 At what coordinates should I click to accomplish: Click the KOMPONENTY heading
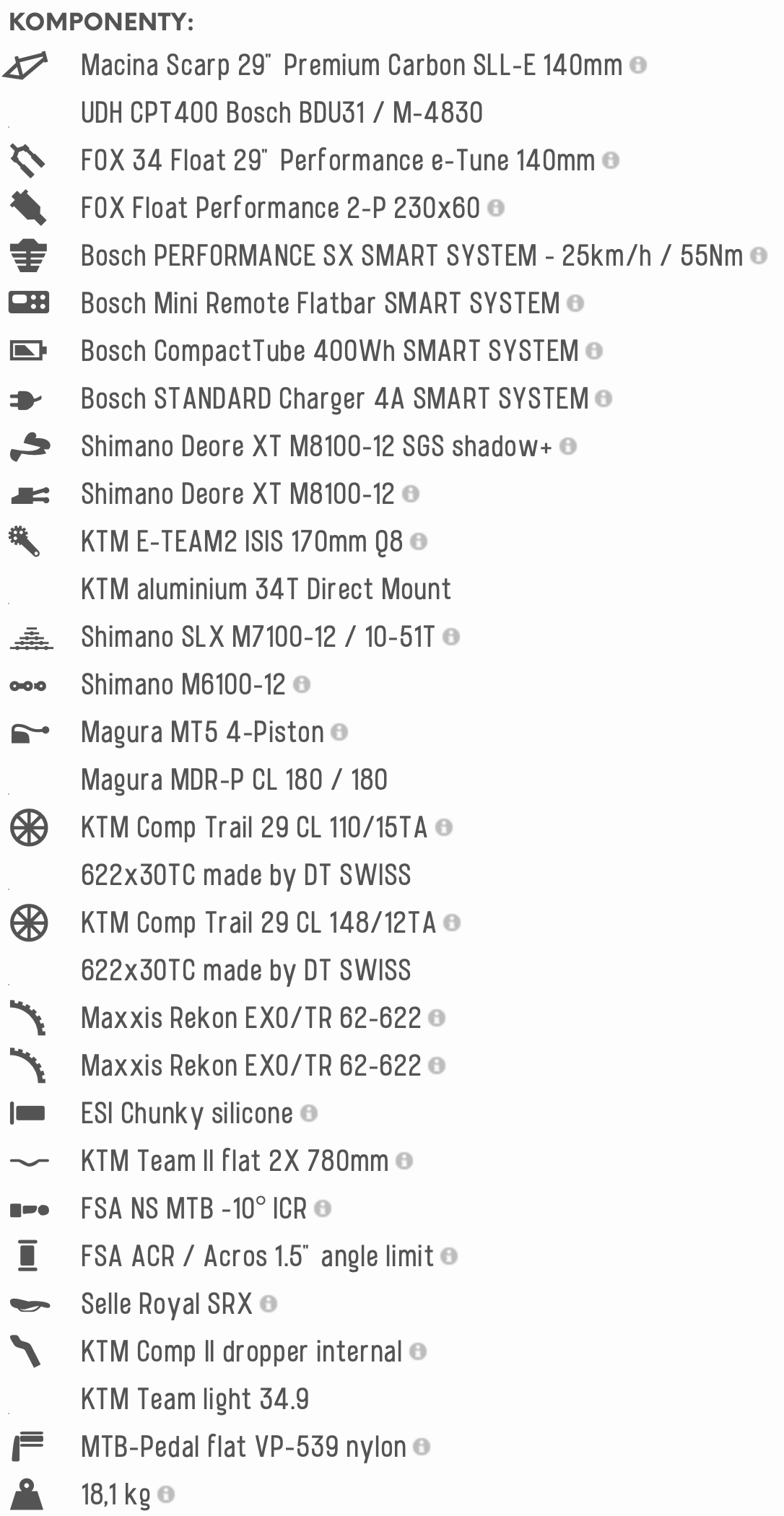click(101, 22)
